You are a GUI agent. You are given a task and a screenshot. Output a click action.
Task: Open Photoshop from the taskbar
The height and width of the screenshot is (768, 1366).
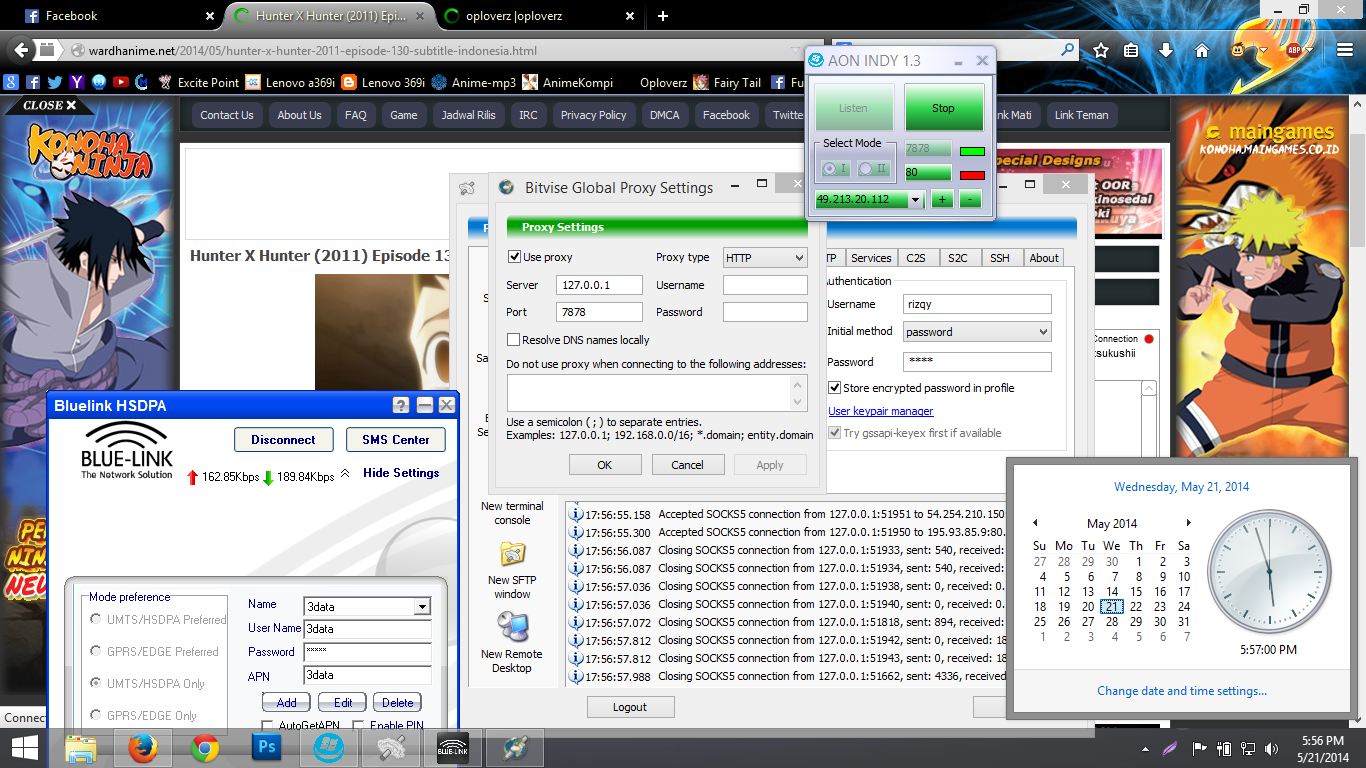click(267, 748)
